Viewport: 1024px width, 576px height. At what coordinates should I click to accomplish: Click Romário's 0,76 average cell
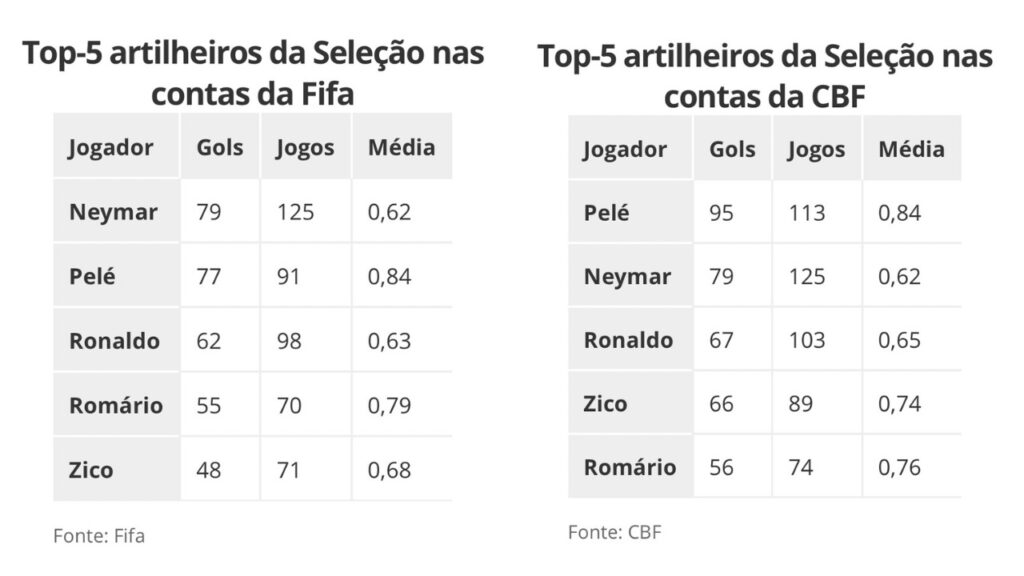(x=899, y=468)
